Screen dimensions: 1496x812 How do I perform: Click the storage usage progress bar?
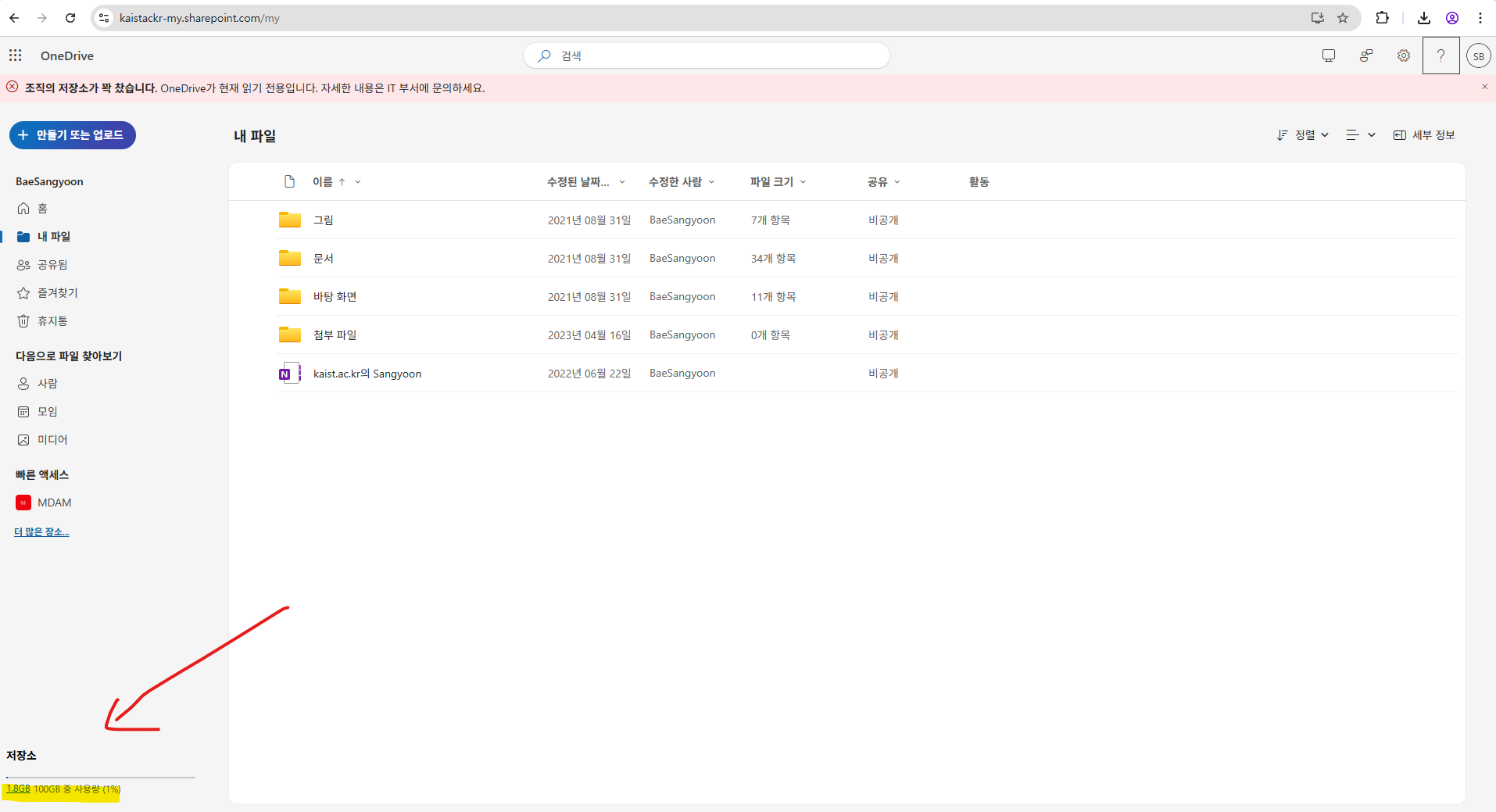(101, 778)
